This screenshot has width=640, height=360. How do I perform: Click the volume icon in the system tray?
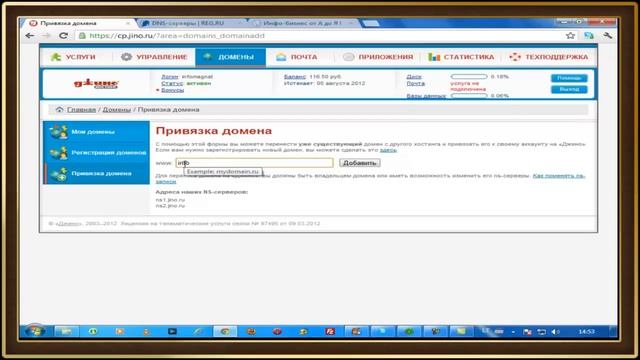pyautogui.click(x=555, y=331)
